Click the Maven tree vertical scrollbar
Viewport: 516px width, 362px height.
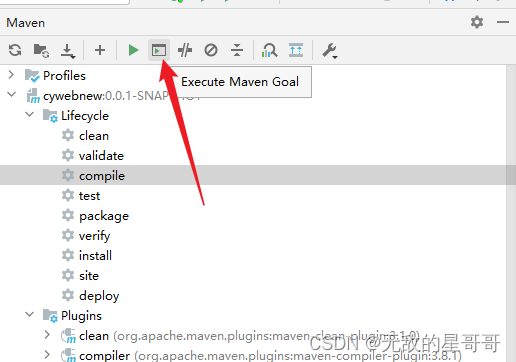pyautogui.click(x=511, y=213)
